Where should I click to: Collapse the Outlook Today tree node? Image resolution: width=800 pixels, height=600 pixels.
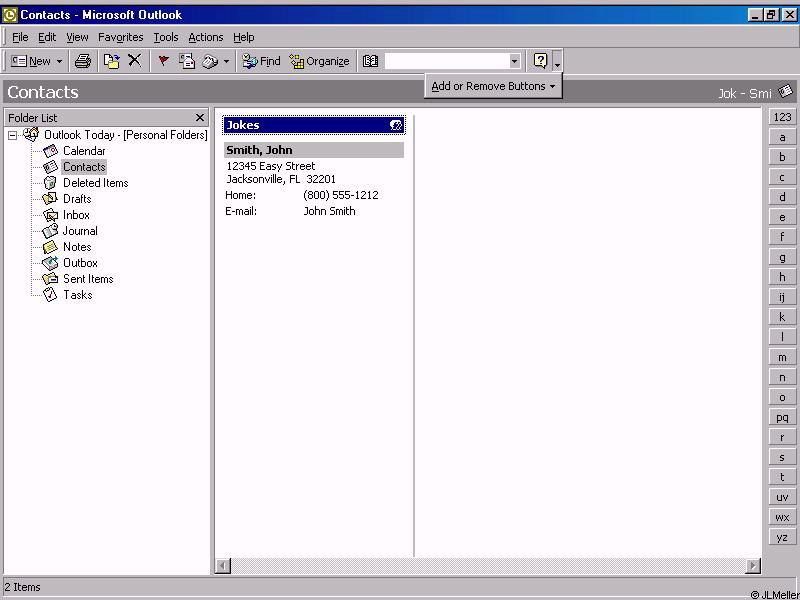13,135
